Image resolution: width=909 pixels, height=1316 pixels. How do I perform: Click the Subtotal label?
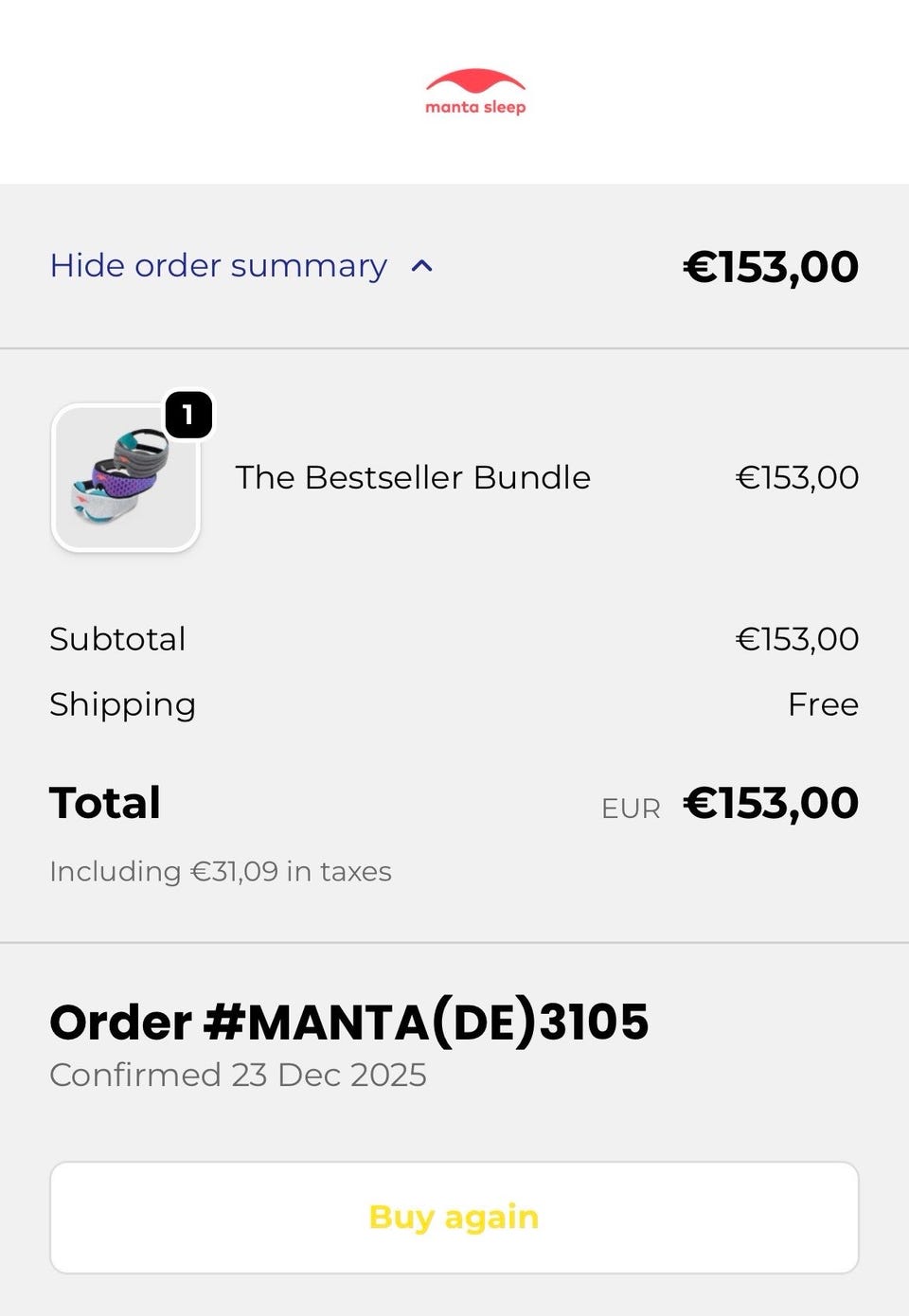pyautogui.click(x=117, y=639)
